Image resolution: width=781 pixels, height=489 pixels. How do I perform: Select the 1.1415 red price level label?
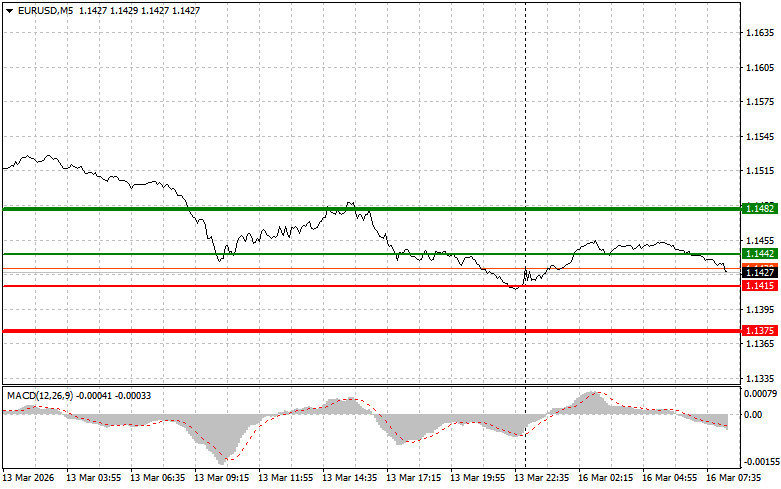[x=760, y=286]
